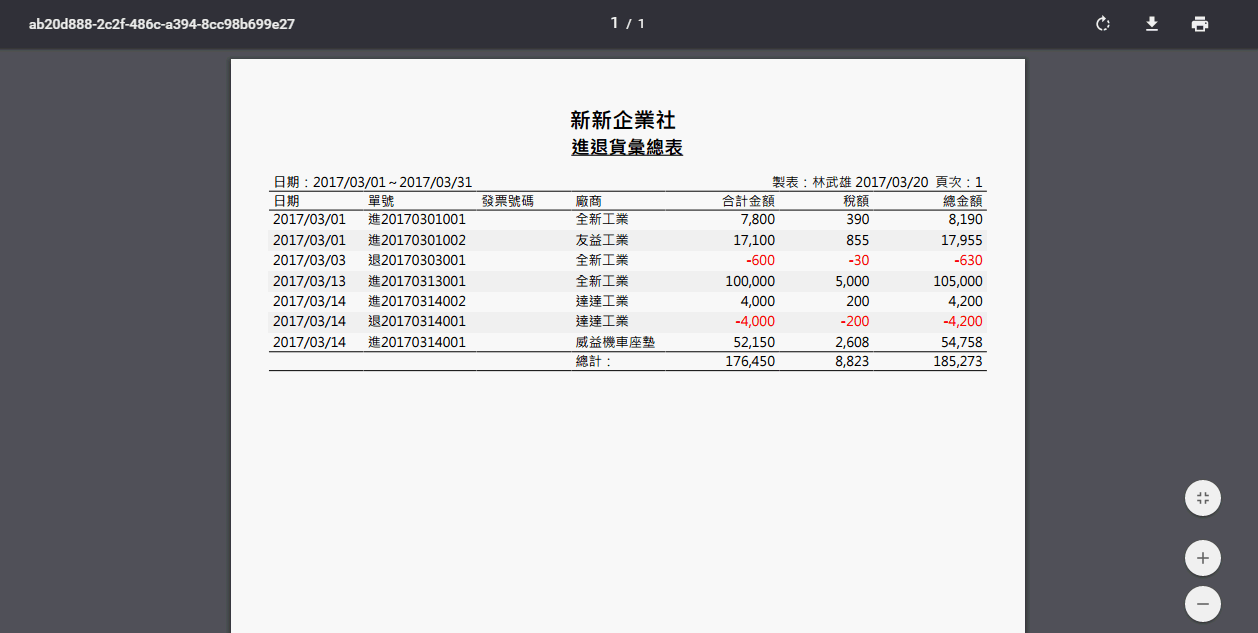Click the current page number field
1258x633 pixels.
click(x=614, y=23)
